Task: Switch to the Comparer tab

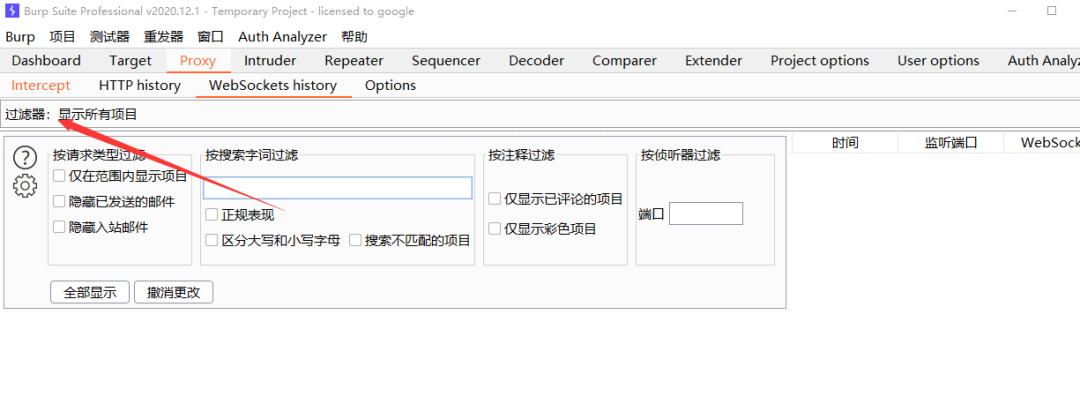Action: (625, 61)
